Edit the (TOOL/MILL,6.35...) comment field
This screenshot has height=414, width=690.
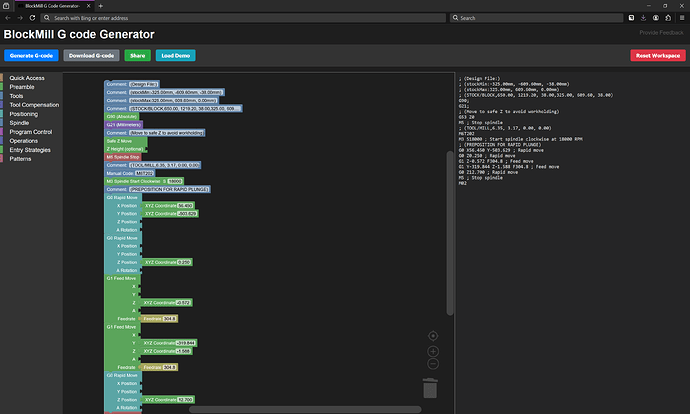(165, 165)
